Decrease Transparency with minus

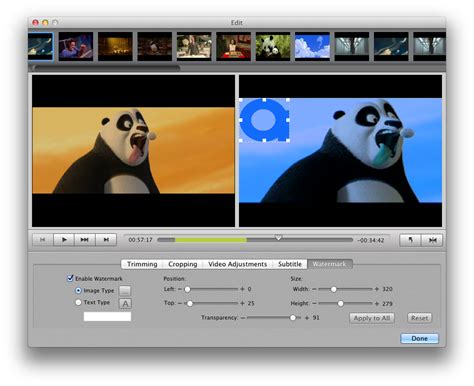click(243, 318)
